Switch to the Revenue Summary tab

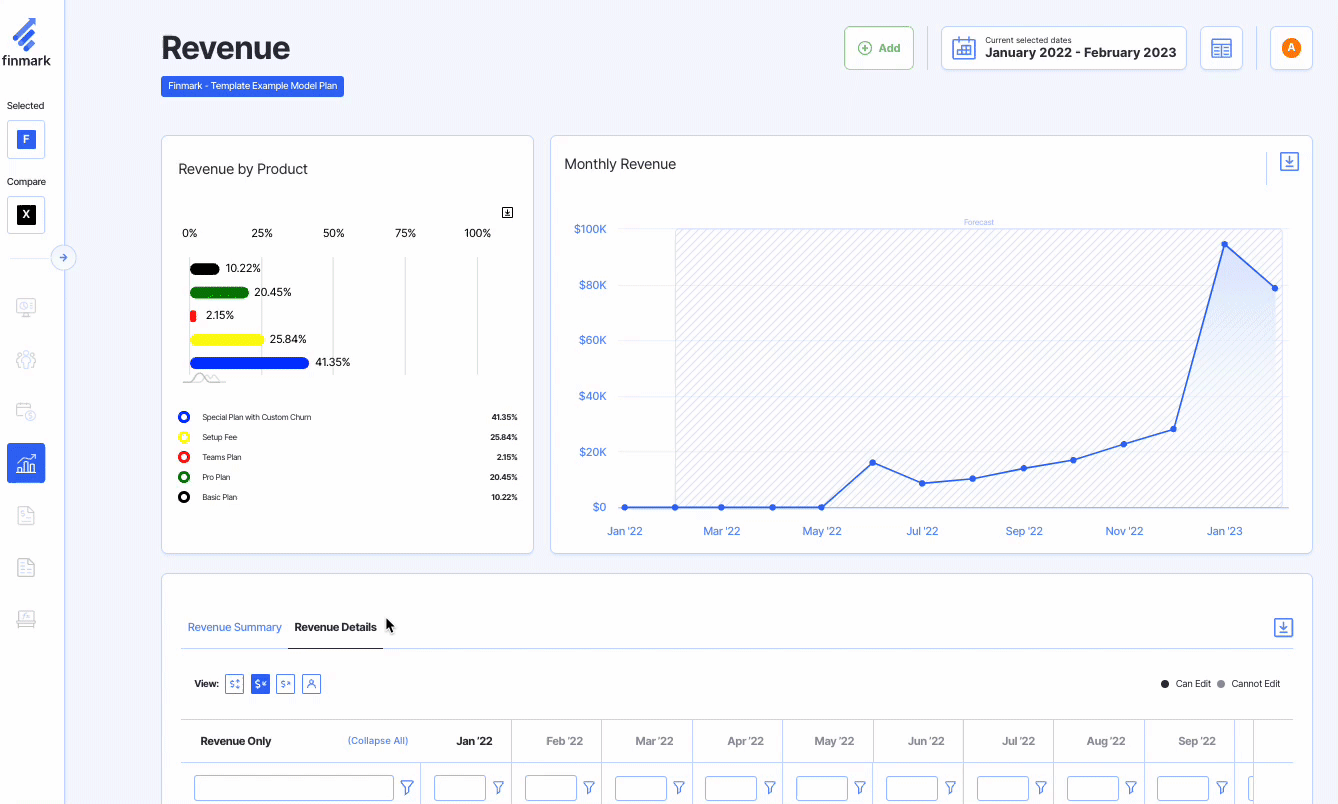coord(235,627)
